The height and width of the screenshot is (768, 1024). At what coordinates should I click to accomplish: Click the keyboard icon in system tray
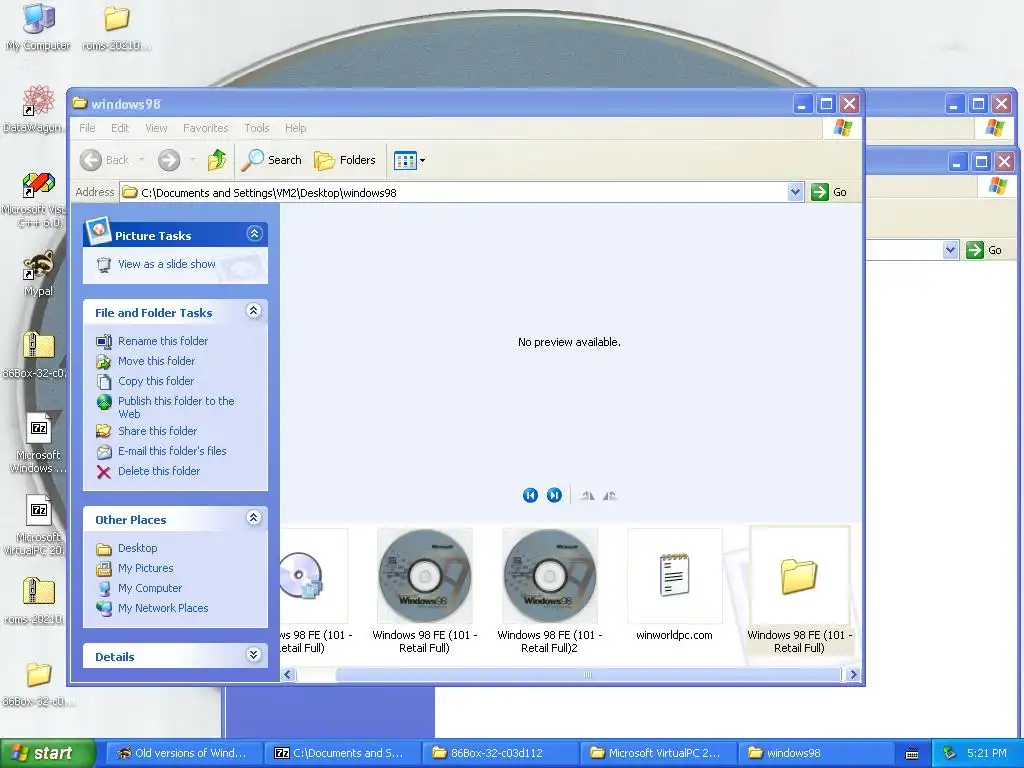coord(912,754)
